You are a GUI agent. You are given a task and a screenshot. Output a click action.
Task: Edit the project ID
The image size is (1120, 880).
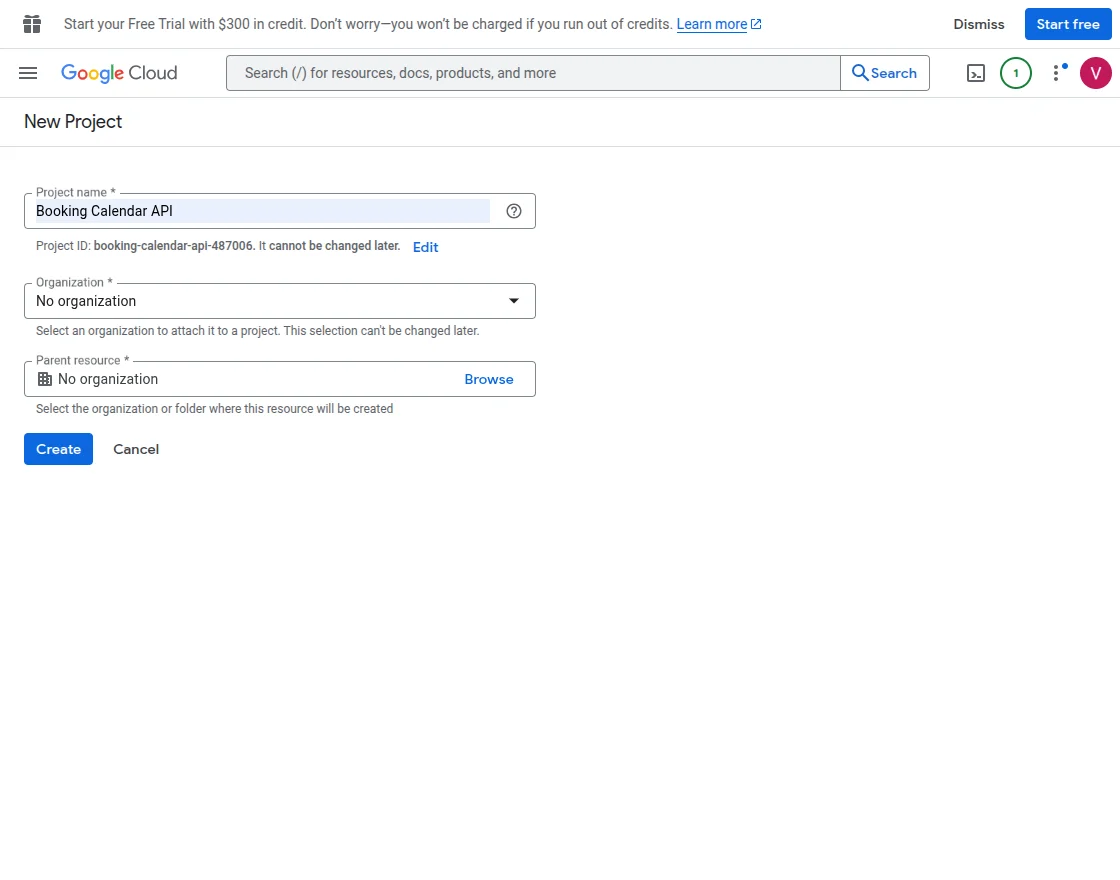coord(425,247)
